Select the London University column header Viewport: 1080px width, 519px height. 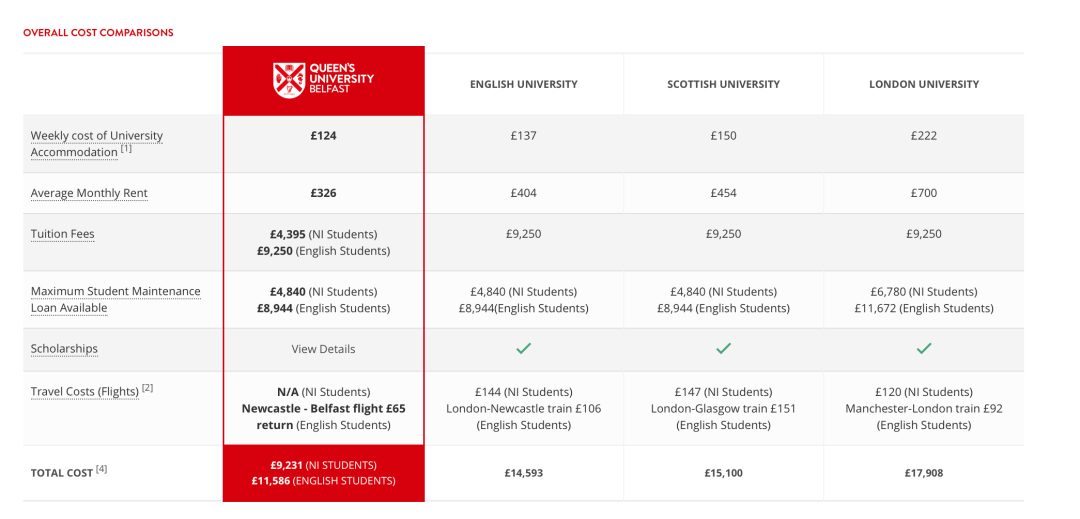tap(924, 84)
